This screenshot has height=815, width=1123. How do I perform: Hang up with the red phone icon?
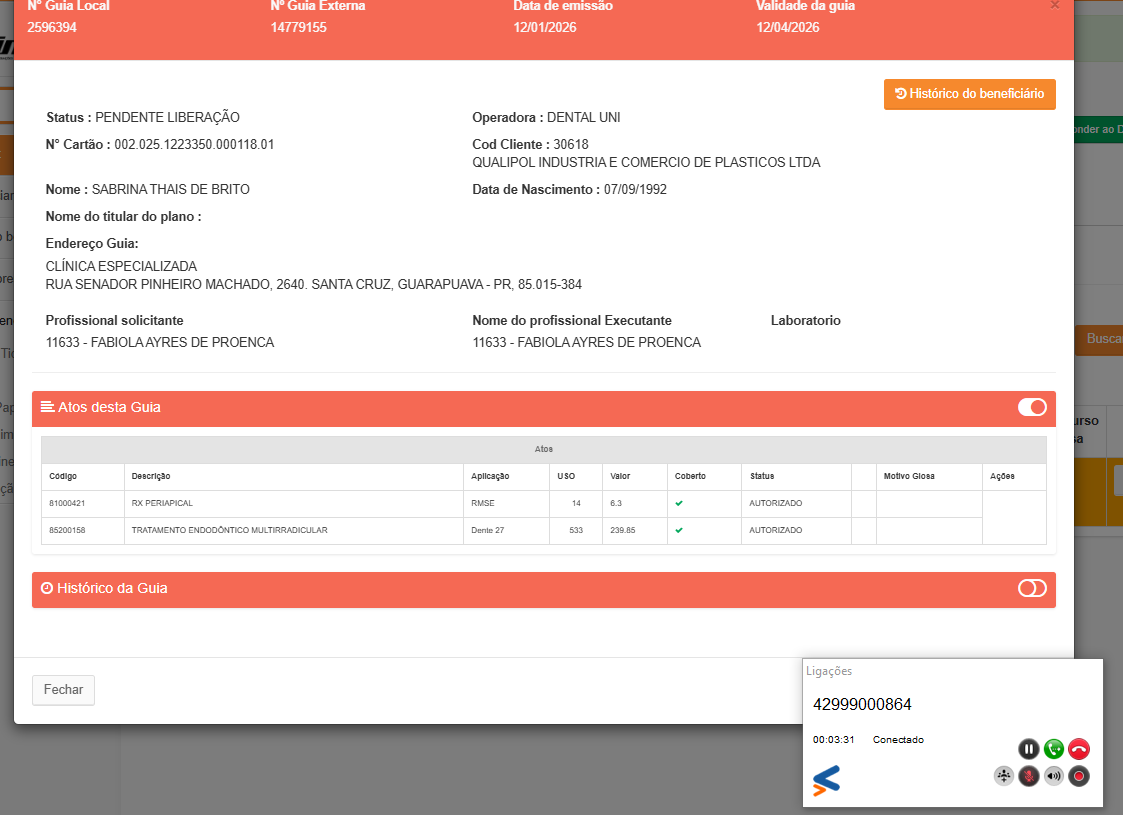(x=1079, y=749)
